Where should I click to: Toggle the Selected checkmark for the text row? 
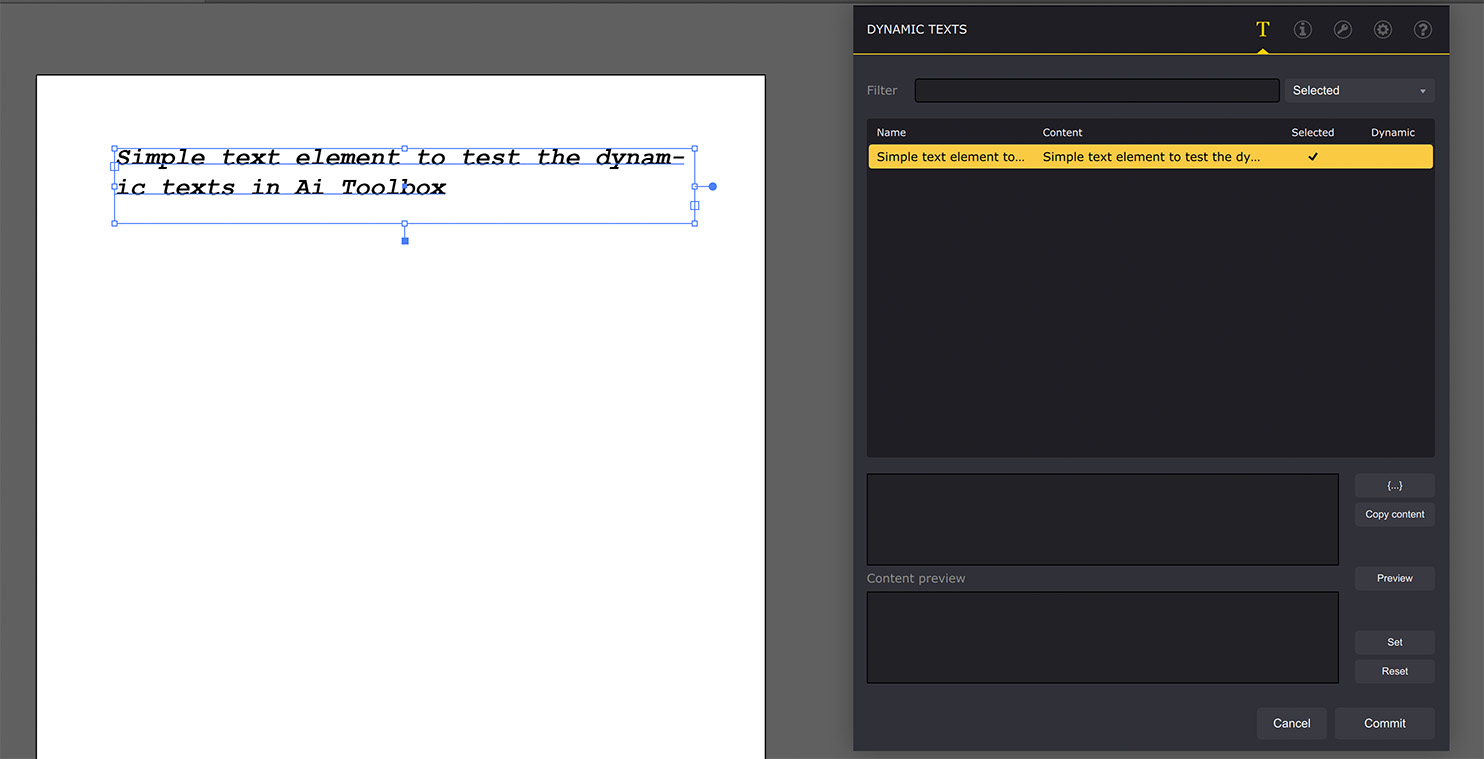pyautogui.click(x=1313, y=156)
